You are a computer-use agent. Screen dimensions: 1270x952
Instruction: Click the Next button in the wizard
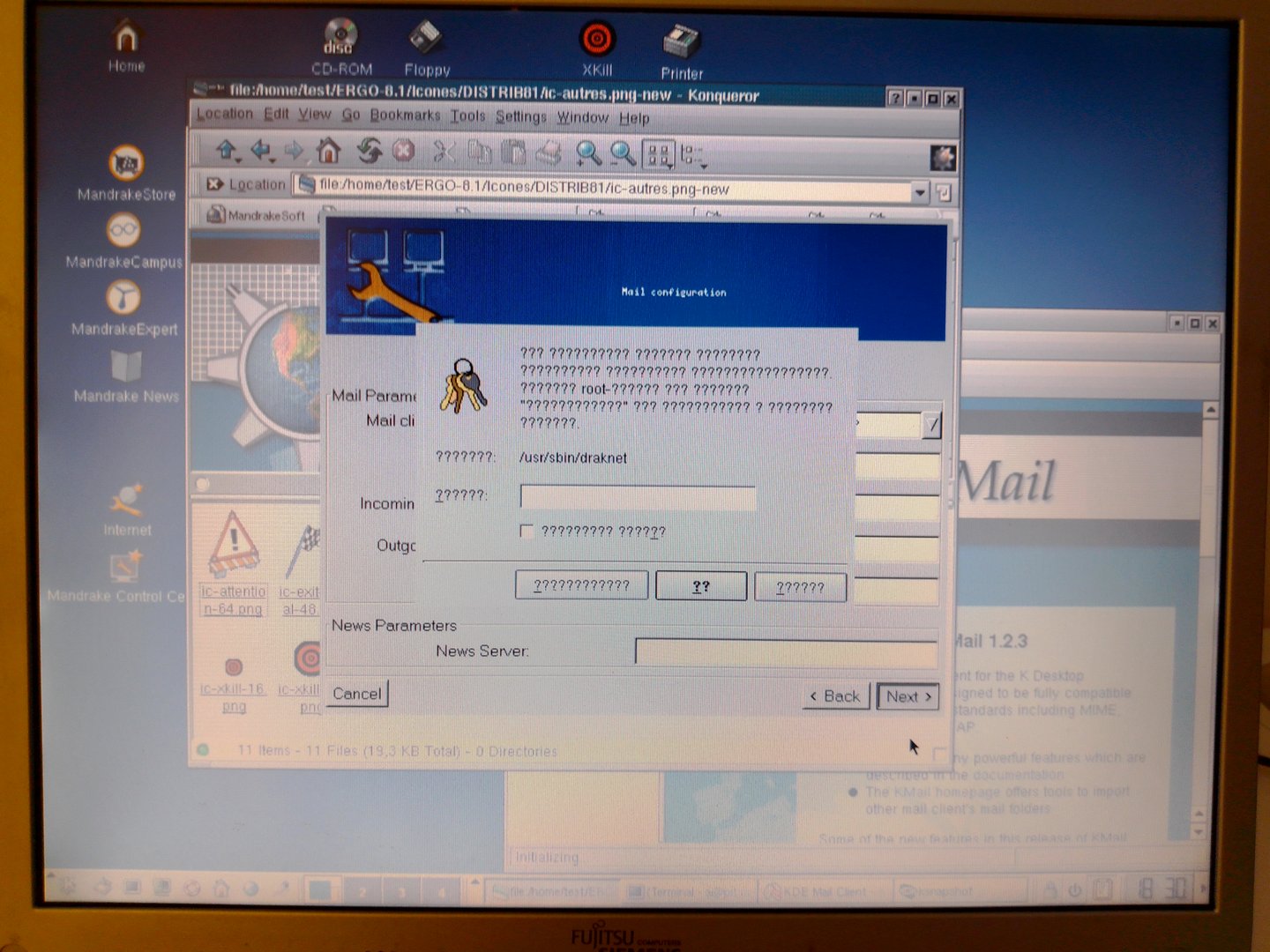click(908, 696)
